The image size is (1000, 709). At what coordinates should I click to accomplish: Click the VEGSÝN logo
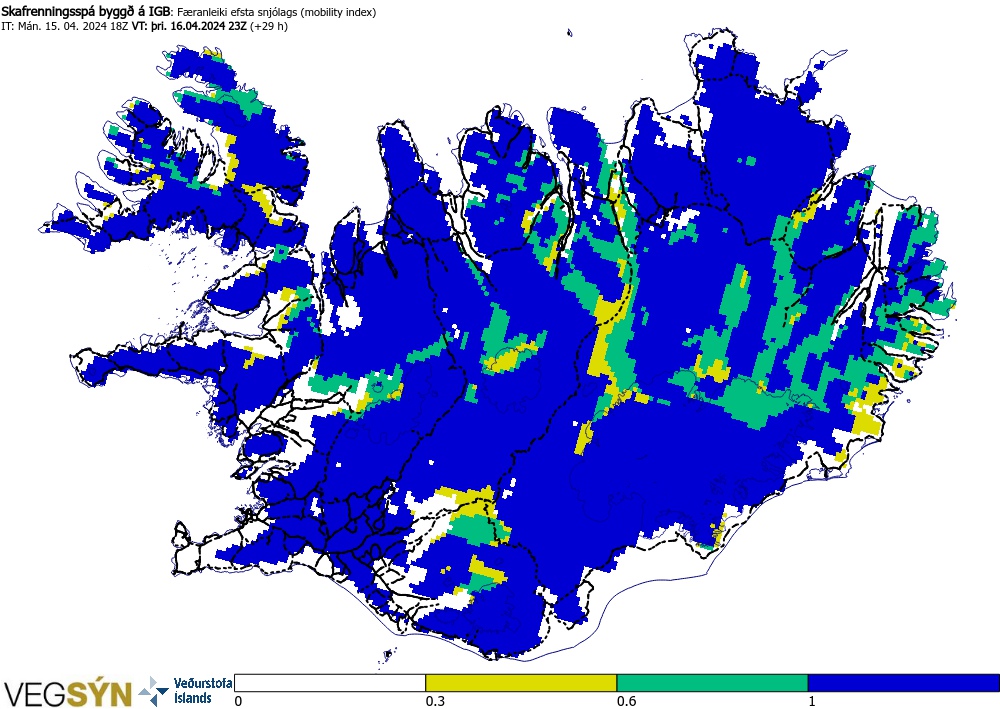coord(67,694)
